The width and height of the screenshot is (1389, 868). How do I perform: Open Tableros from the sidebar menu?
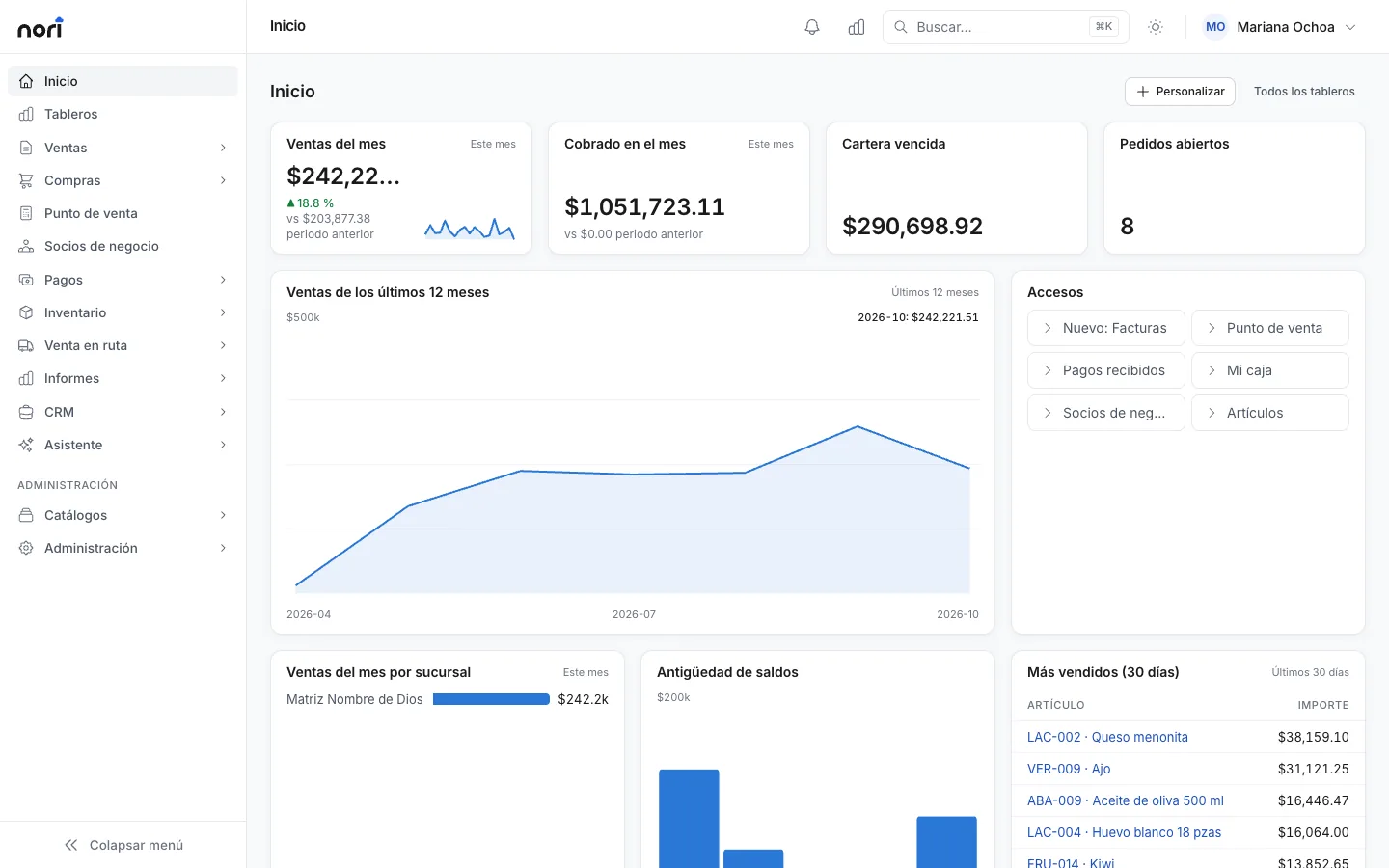pos(123,114)
